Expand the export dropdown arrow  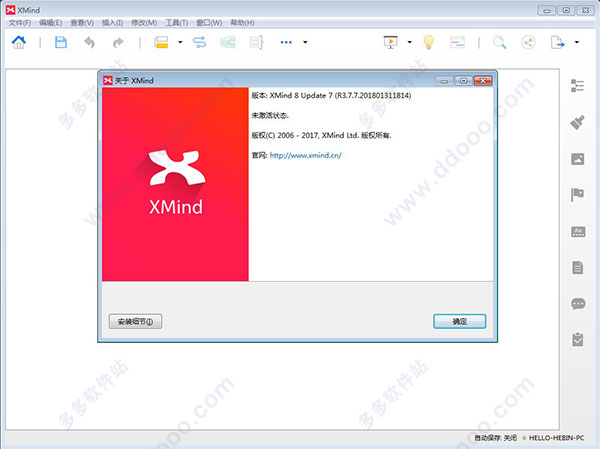(x=576, y=42)
